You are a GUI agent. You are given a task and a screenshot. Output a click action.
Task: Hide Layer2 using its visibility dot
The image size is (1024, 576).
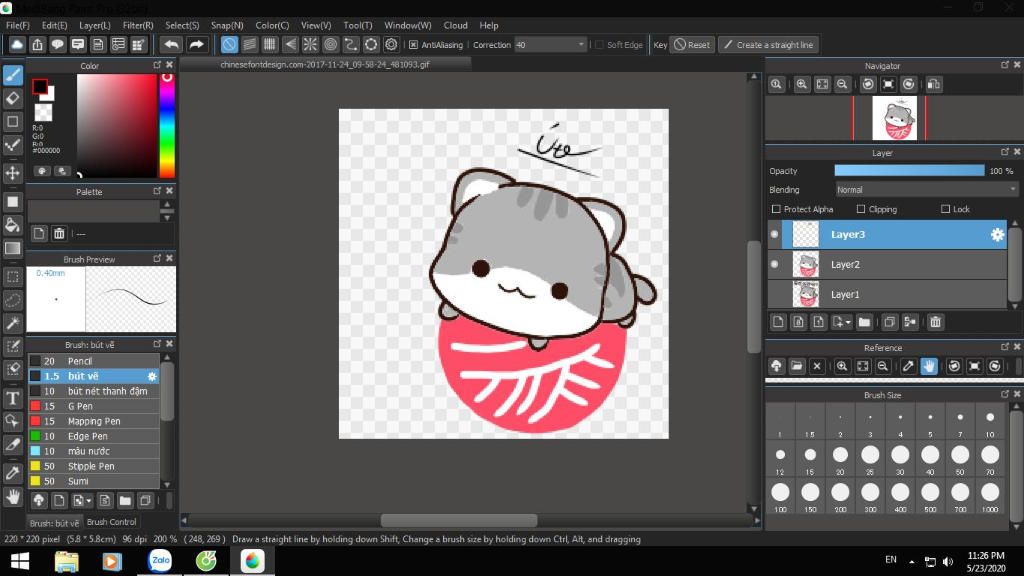(774, 264)
